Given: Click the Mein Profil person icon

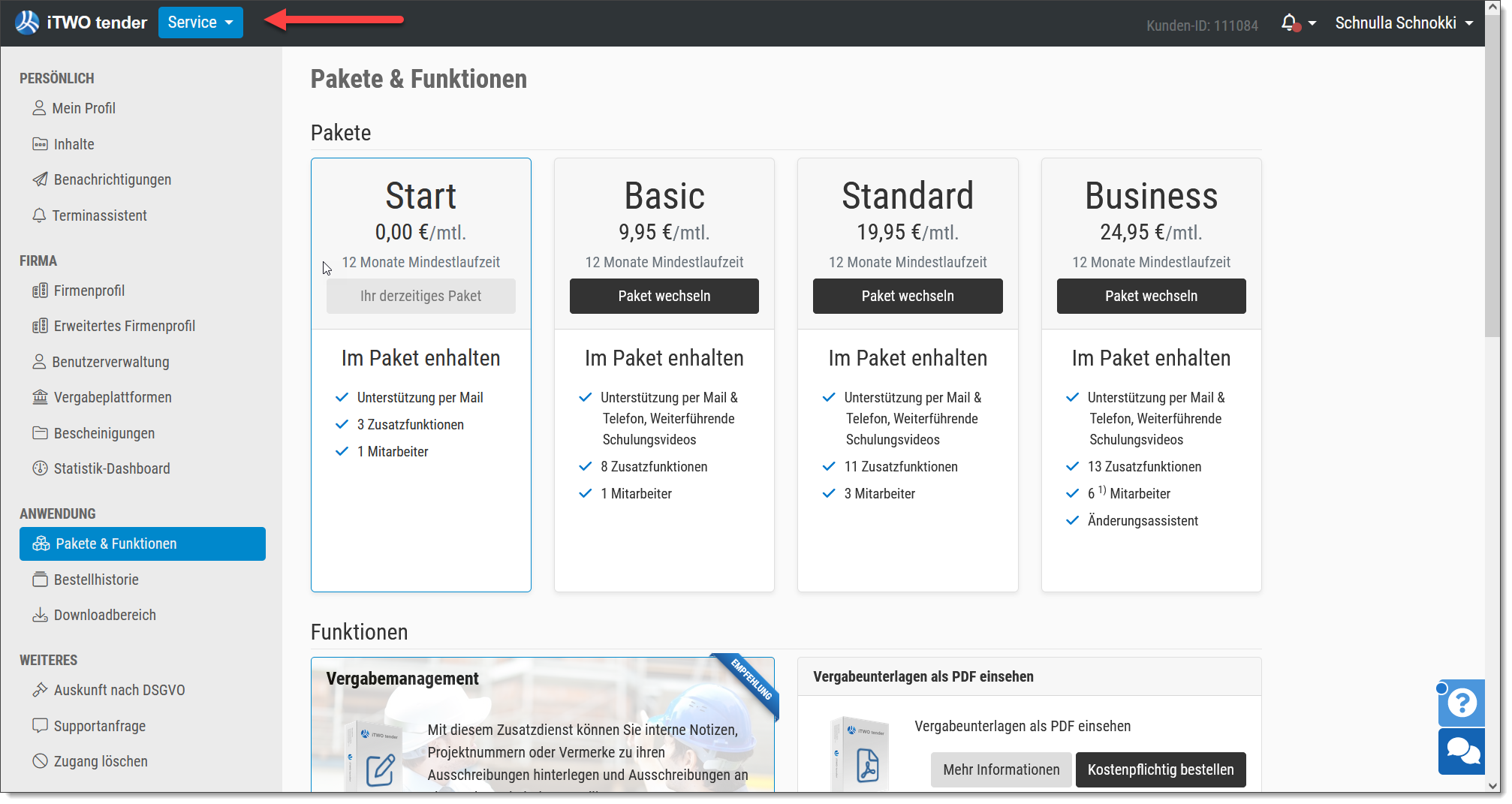Looking at the screenshot, I should pos(39,108).
